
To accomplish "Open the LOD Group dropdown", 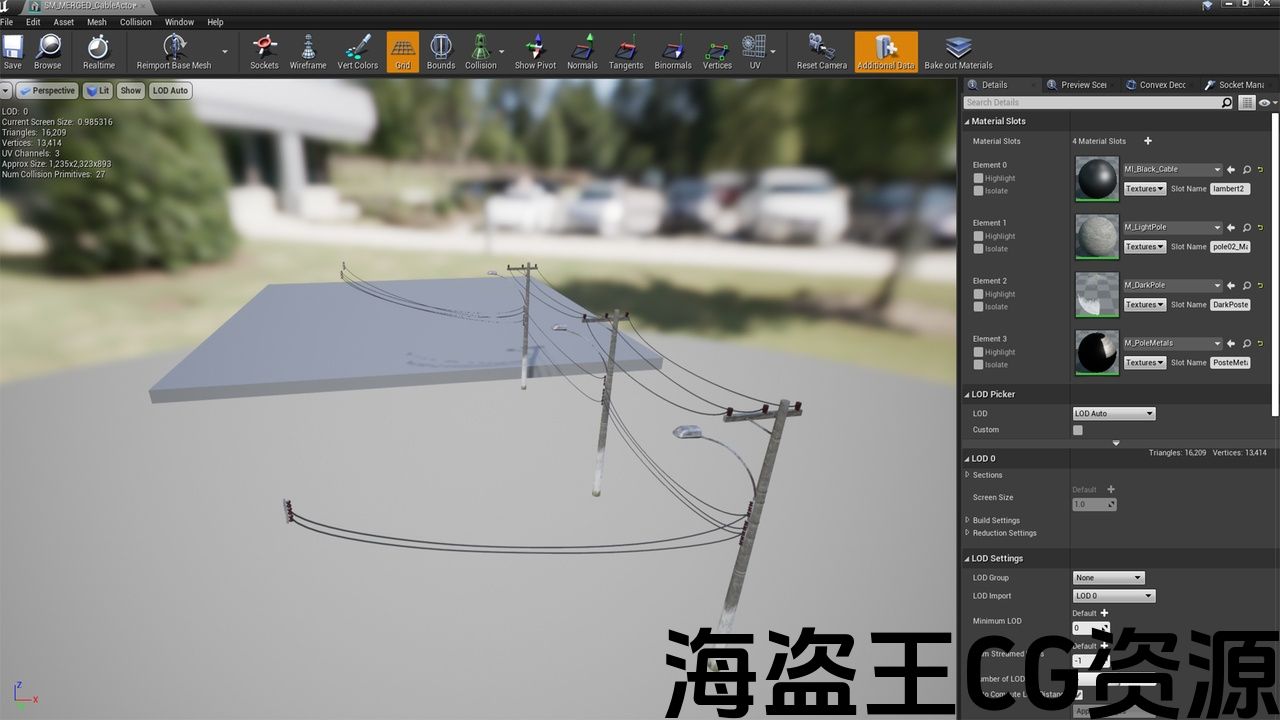I will (1108, 578).
